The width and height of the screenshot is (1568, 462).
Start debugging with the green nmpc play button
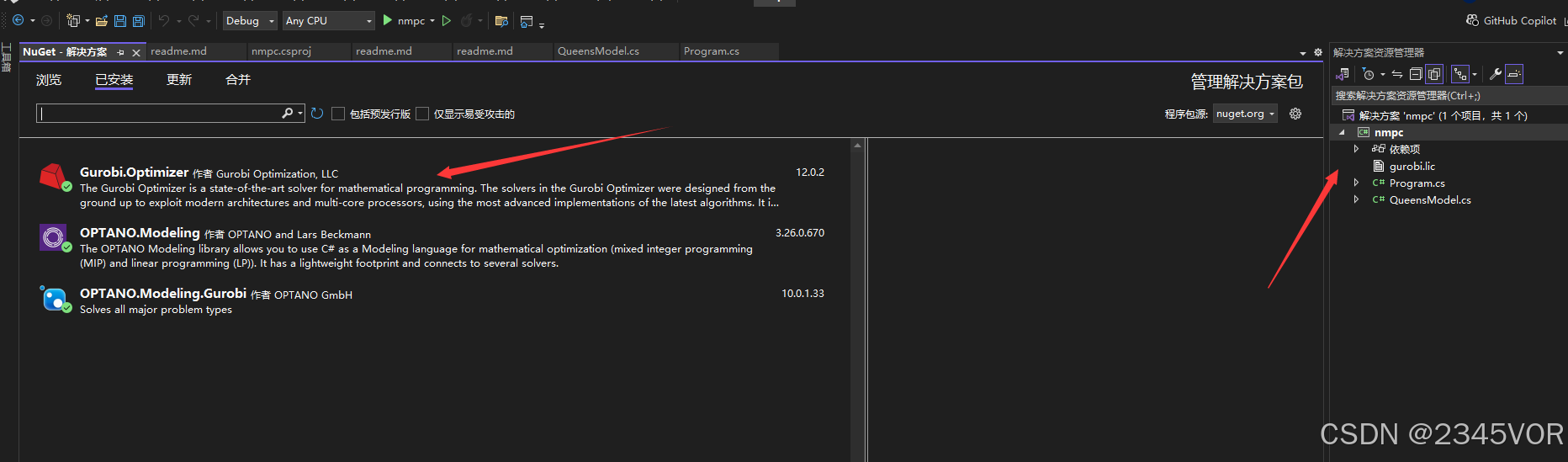click(388, 20)
